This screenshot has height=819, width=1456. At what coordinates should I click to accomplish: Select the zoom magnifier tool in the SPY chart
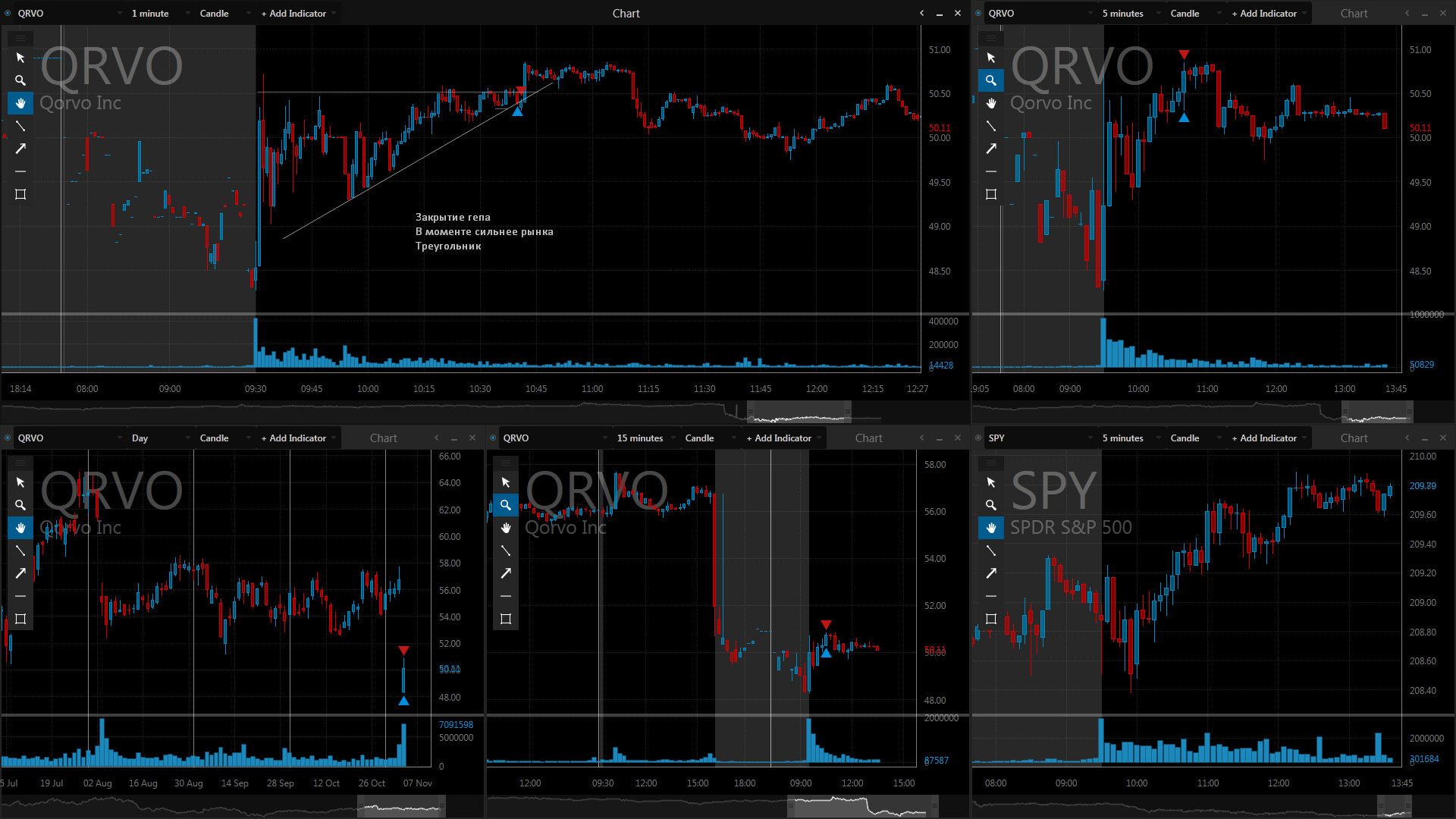pos(991,505)
